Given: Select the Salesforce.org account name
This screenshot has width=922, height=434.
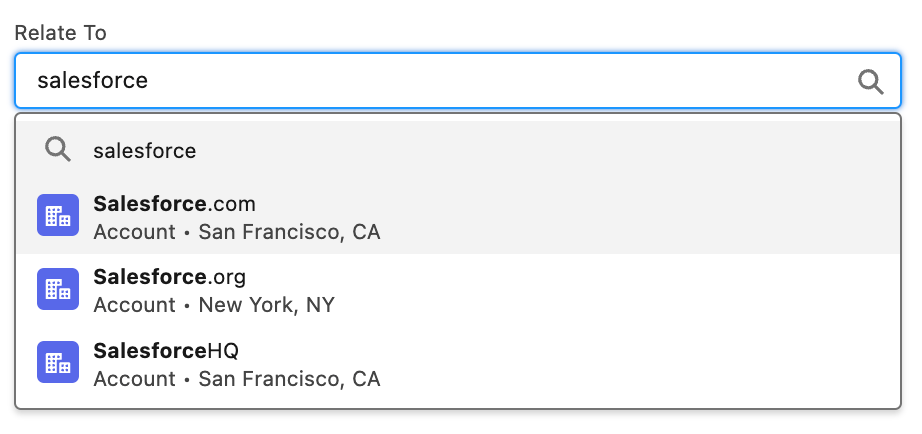Looking at the screenshot, I should click(170, 277).
